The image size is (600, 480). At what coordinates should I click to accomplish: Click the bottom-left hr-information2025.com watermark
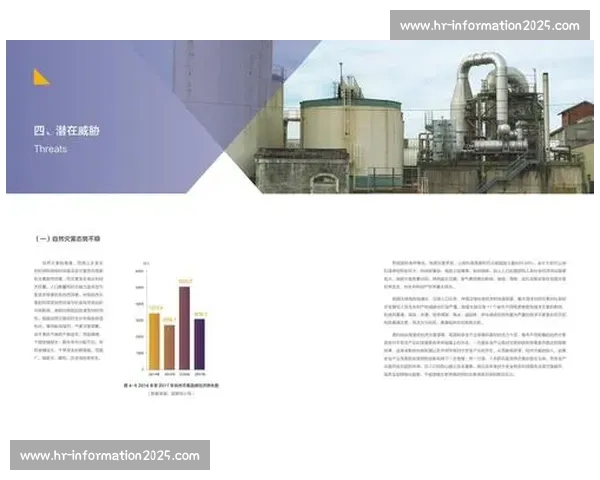(111, 455)
